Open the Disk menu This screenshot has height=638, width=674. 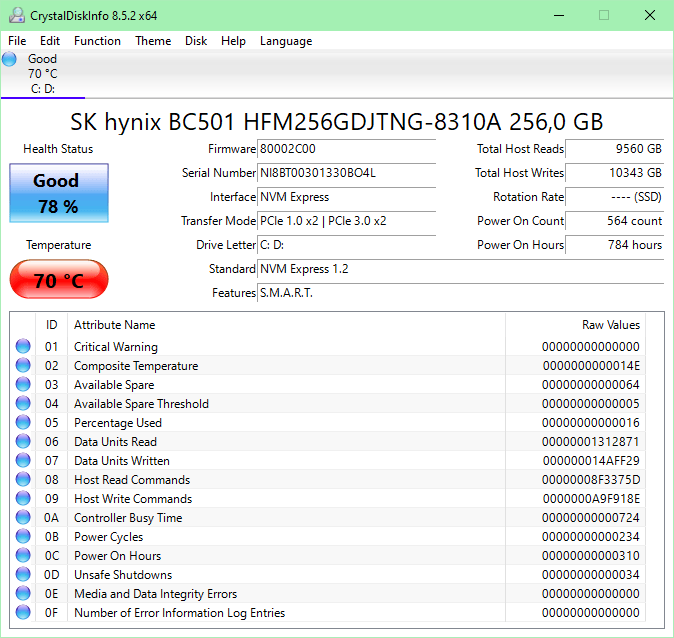(196, 41)
